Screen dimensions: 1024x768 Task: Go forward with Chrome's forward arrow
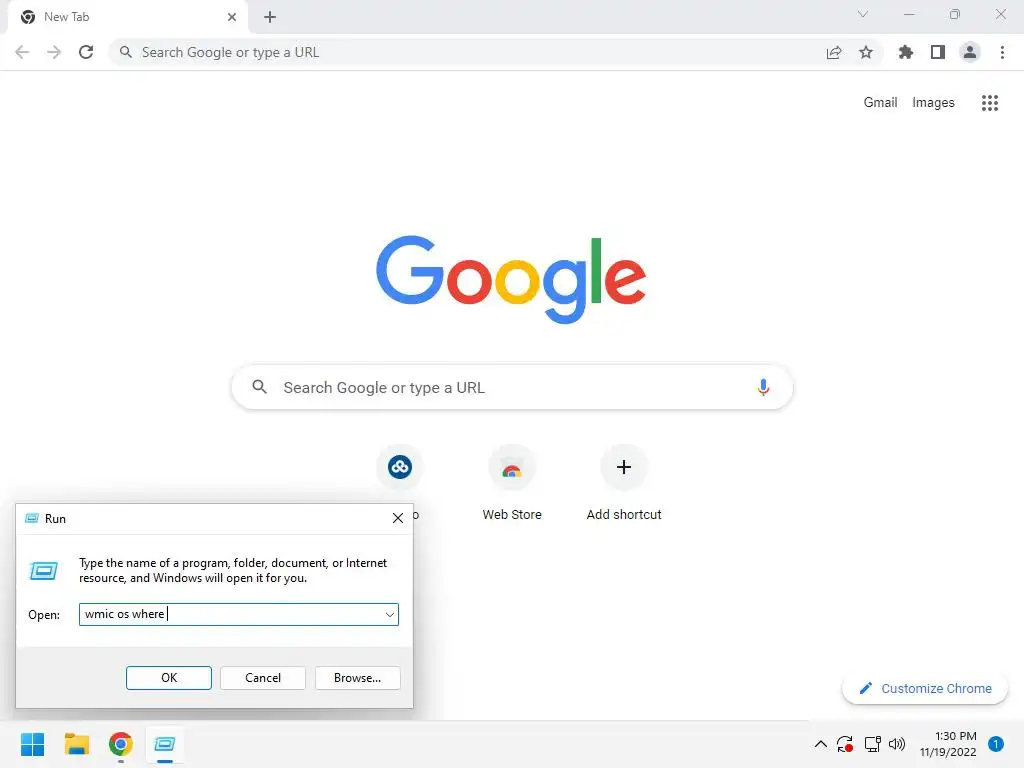coord(54,52)
